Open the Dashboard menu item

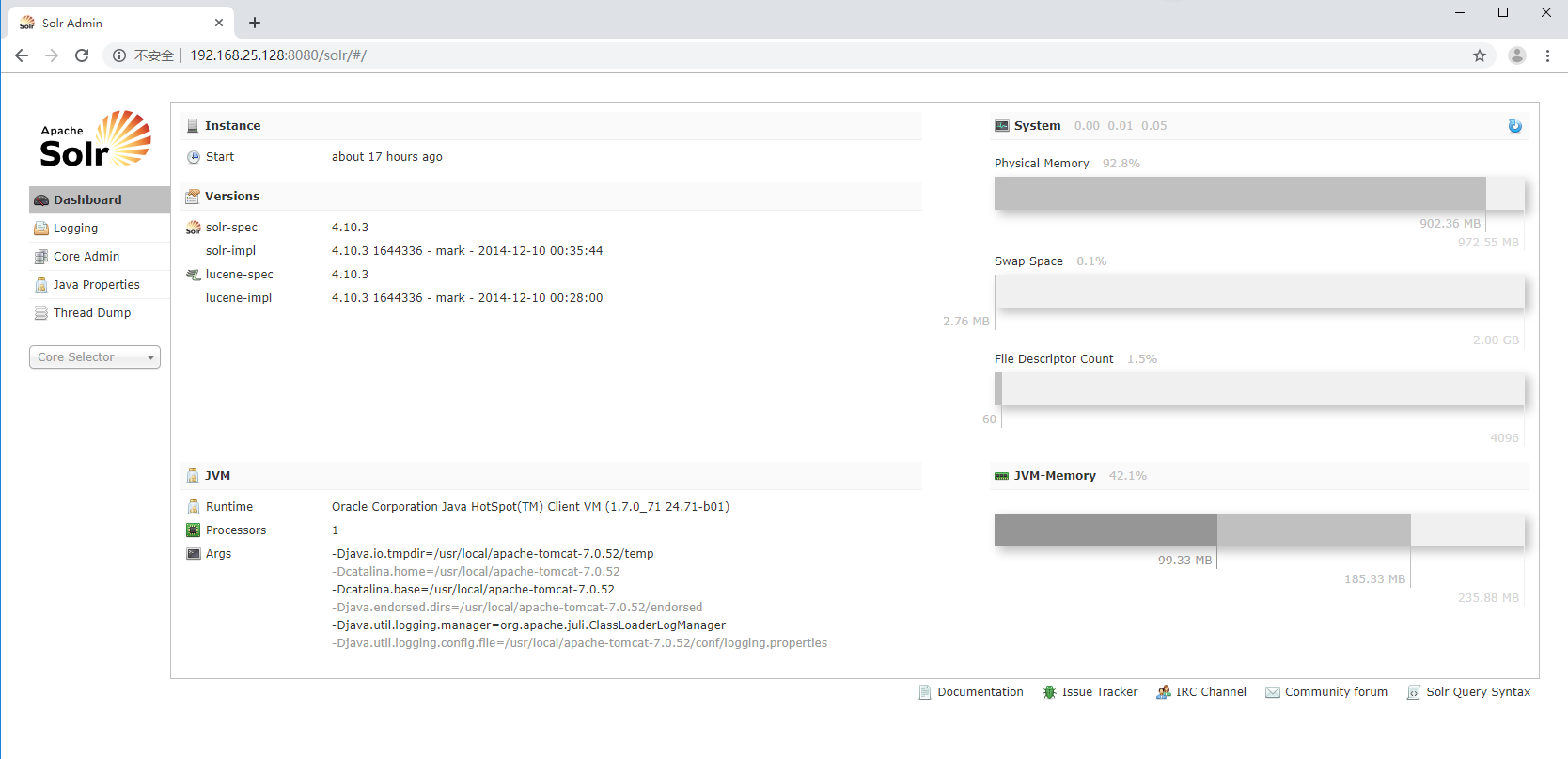point(100,200)
